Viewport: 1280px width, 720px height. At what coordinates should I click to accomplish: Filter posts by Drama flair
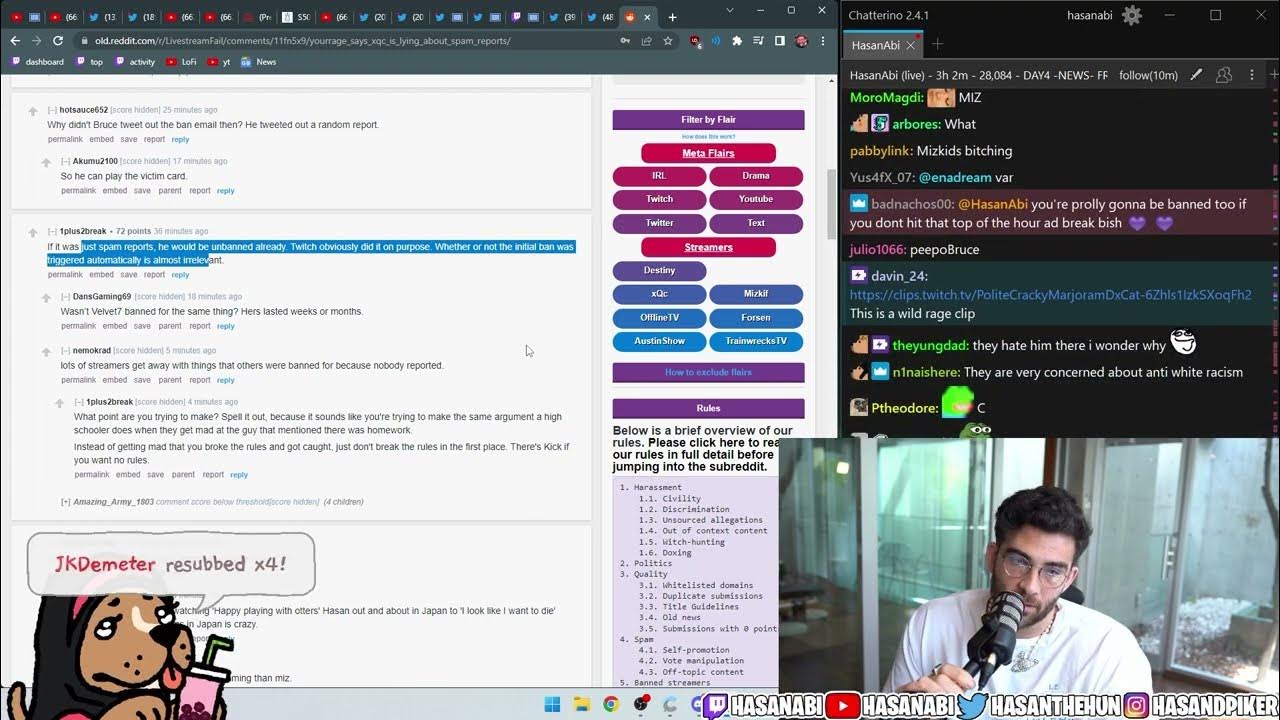pyautogui.click(x=756, y=176)
